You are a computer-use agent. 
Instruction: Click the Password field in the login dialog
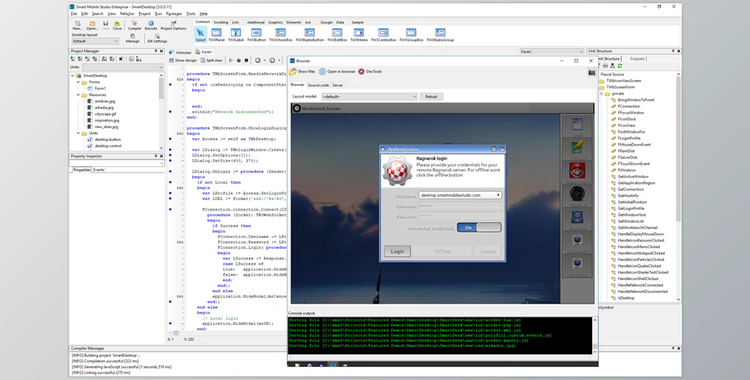click(460, 216)
